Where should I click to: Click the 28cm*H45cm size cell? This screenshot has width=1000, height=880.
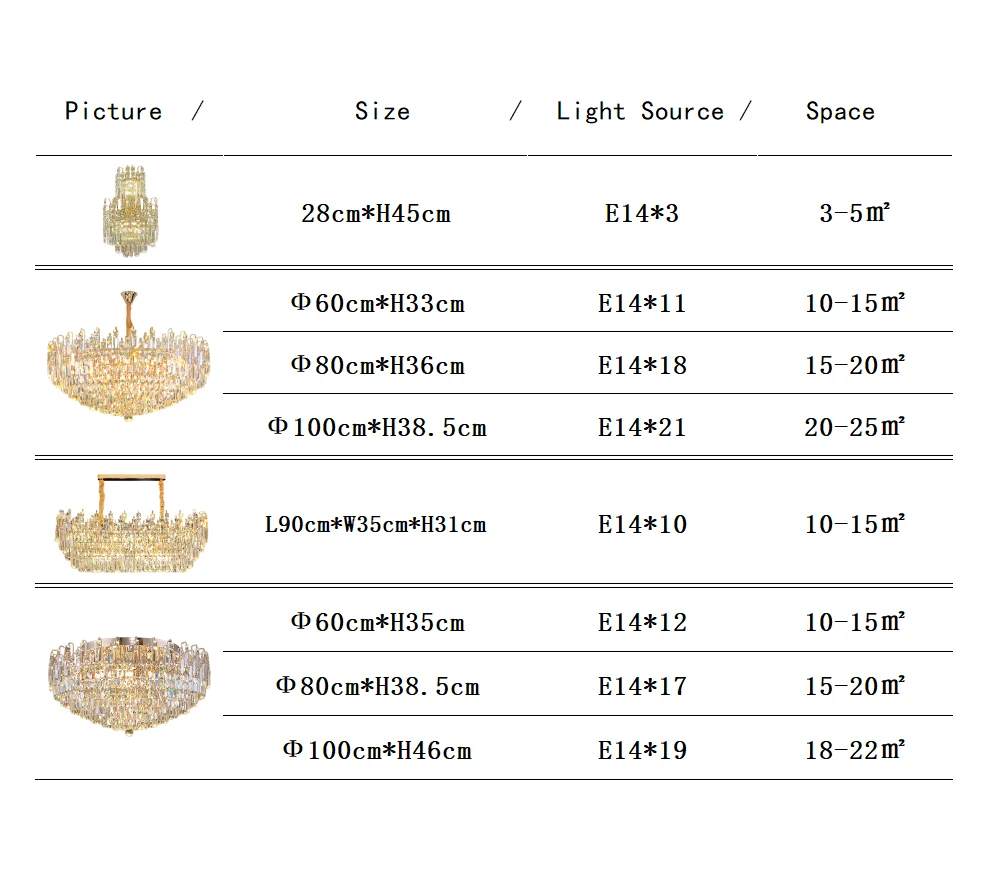point(376,214)
